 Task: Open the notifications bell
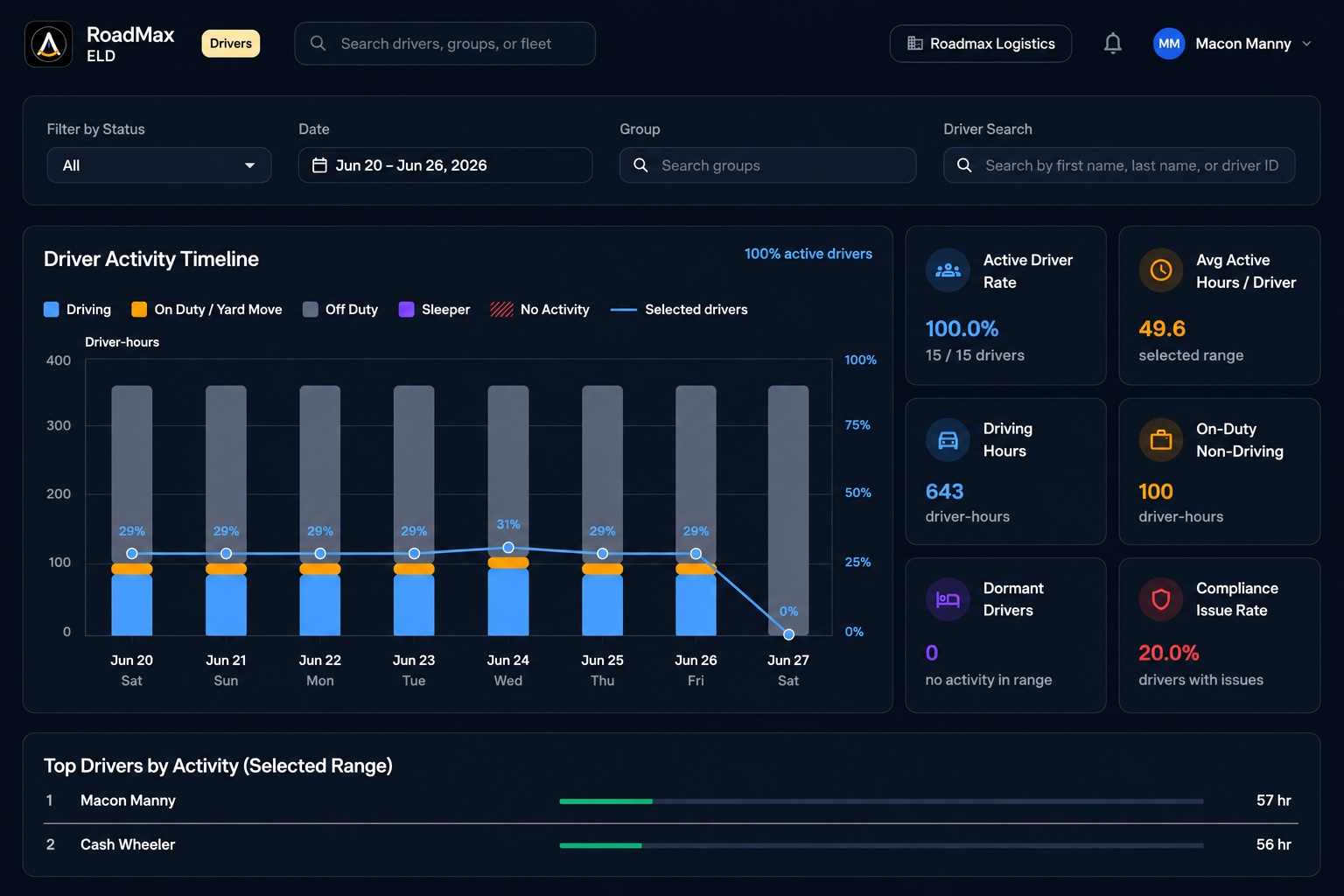pyautogui.click(x=1112, y=43)
